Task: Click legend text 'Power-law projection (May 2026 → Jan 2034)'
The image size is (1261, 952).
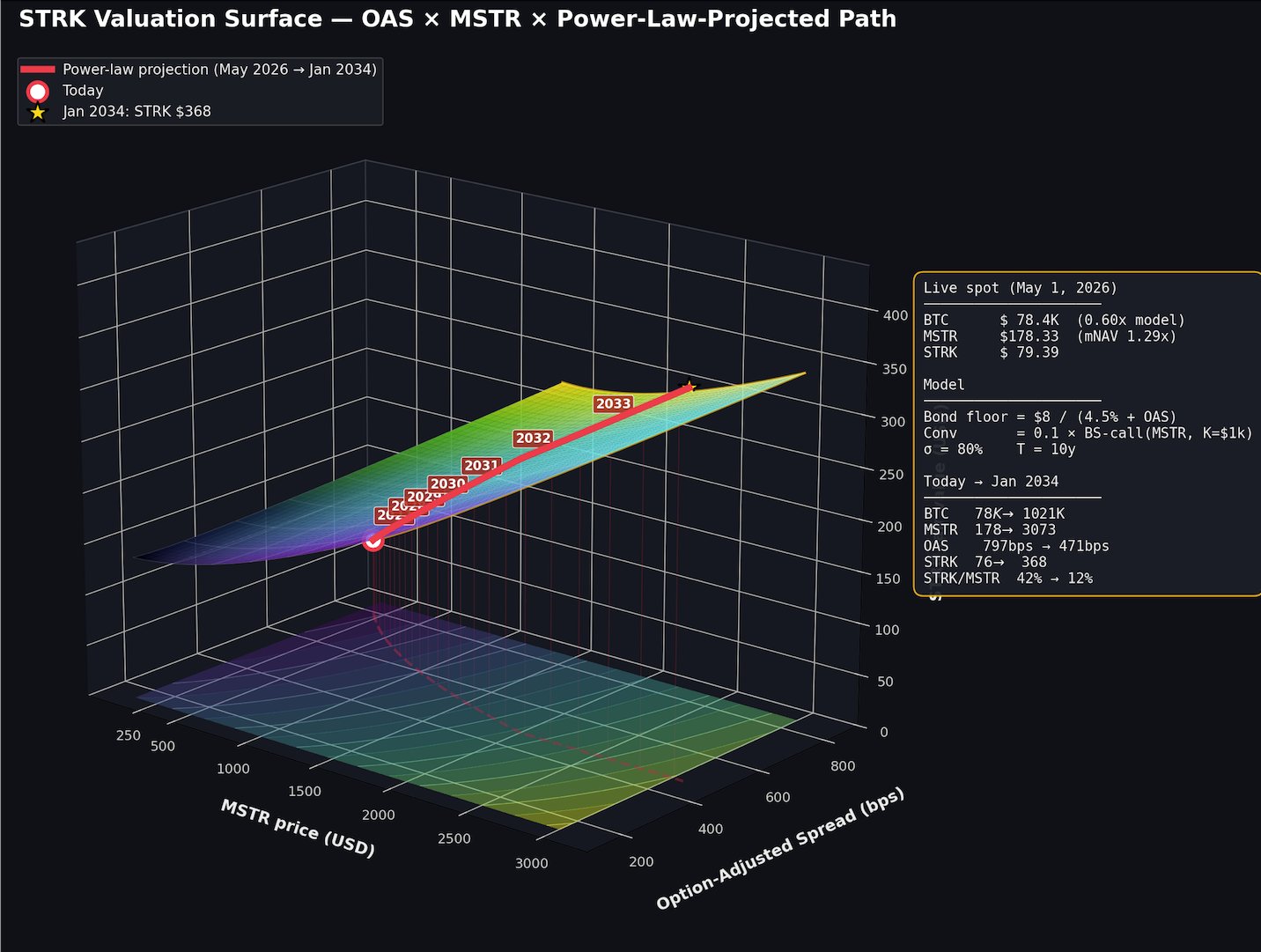Action: 219,70
